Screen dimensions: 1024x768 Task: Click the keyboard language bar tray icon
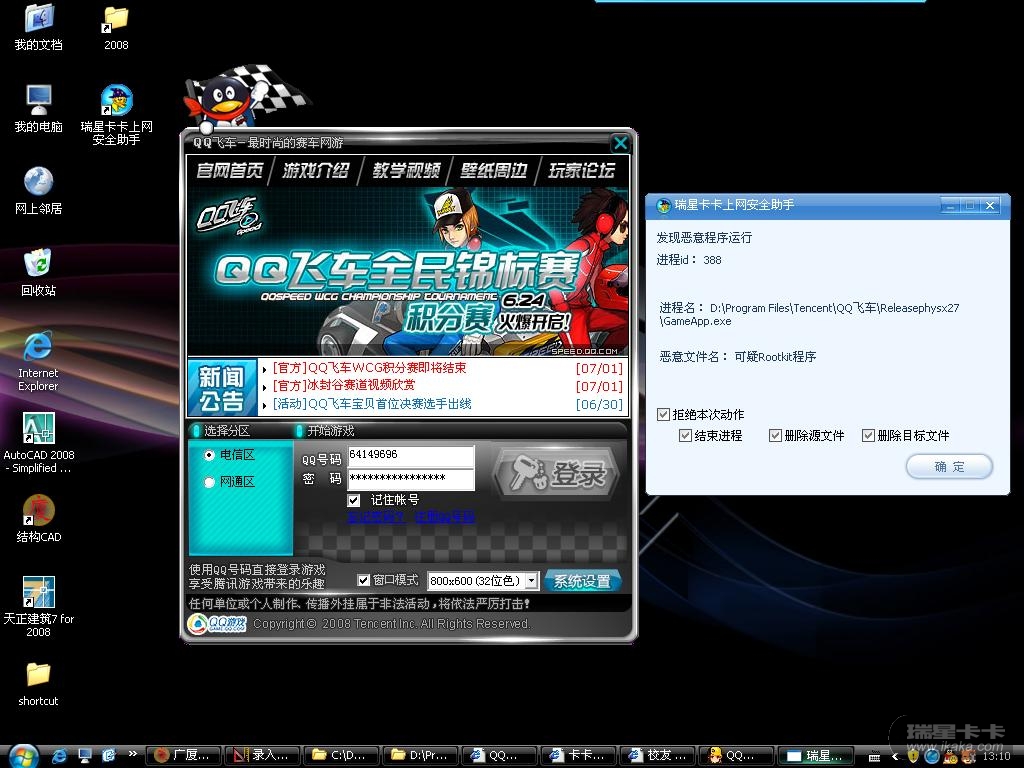point(874,756)
